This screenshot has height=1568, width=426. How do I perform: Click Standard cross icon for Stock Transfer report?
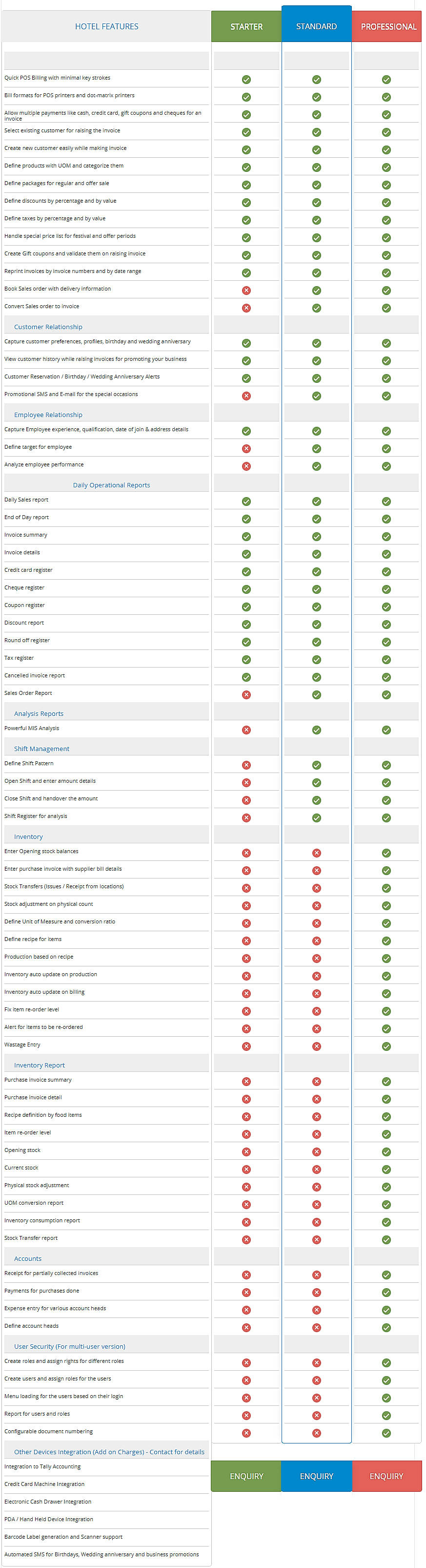coord(317,1239)
